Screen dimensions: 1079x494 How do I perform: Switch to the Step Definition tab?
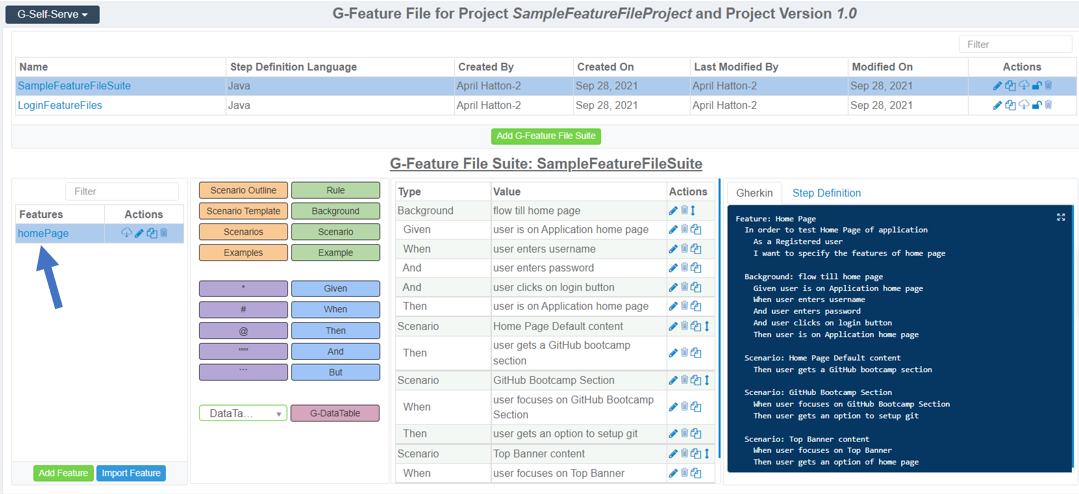click(x=826, y=193)
